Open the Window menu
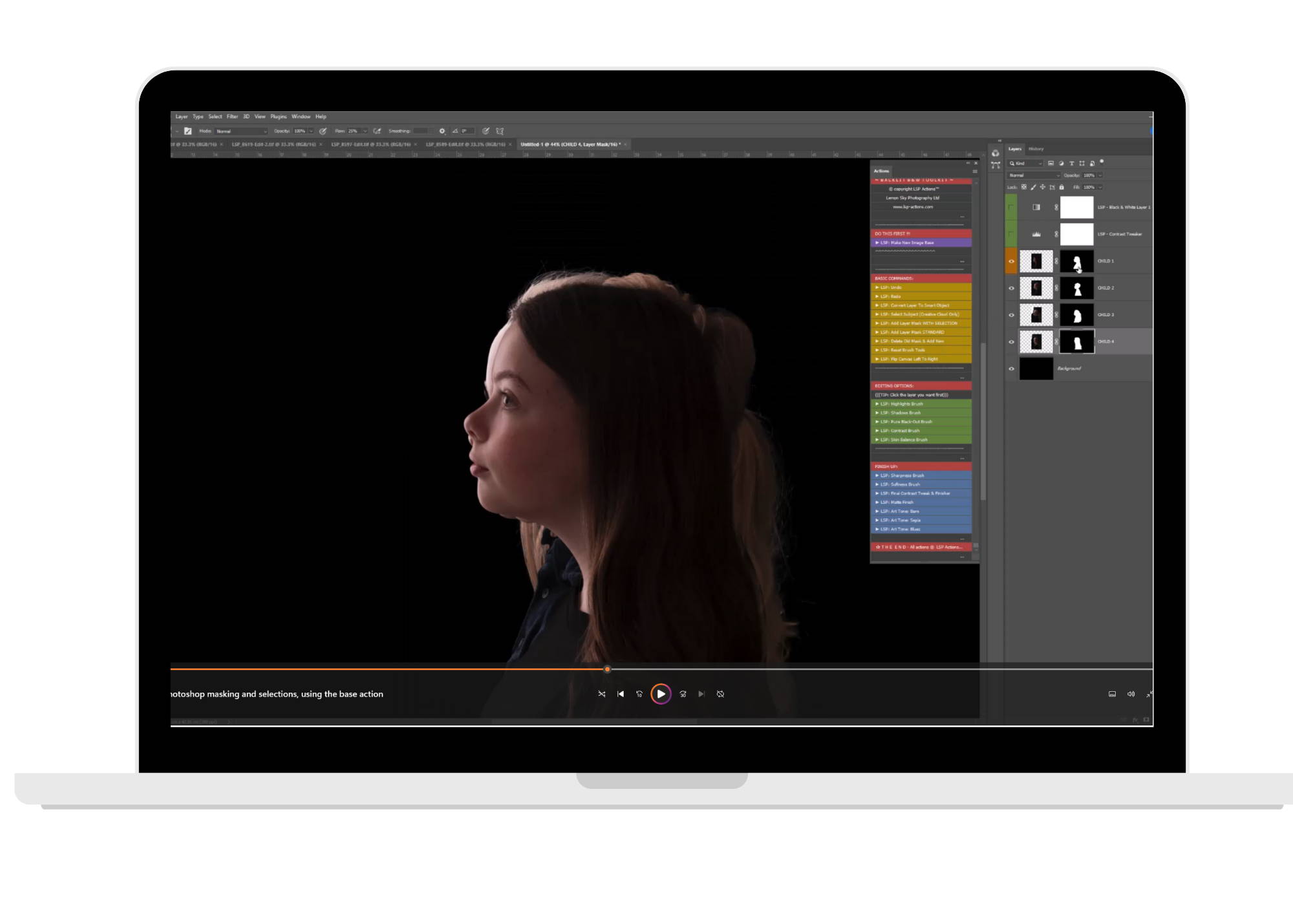 click(x=301, y=117)
